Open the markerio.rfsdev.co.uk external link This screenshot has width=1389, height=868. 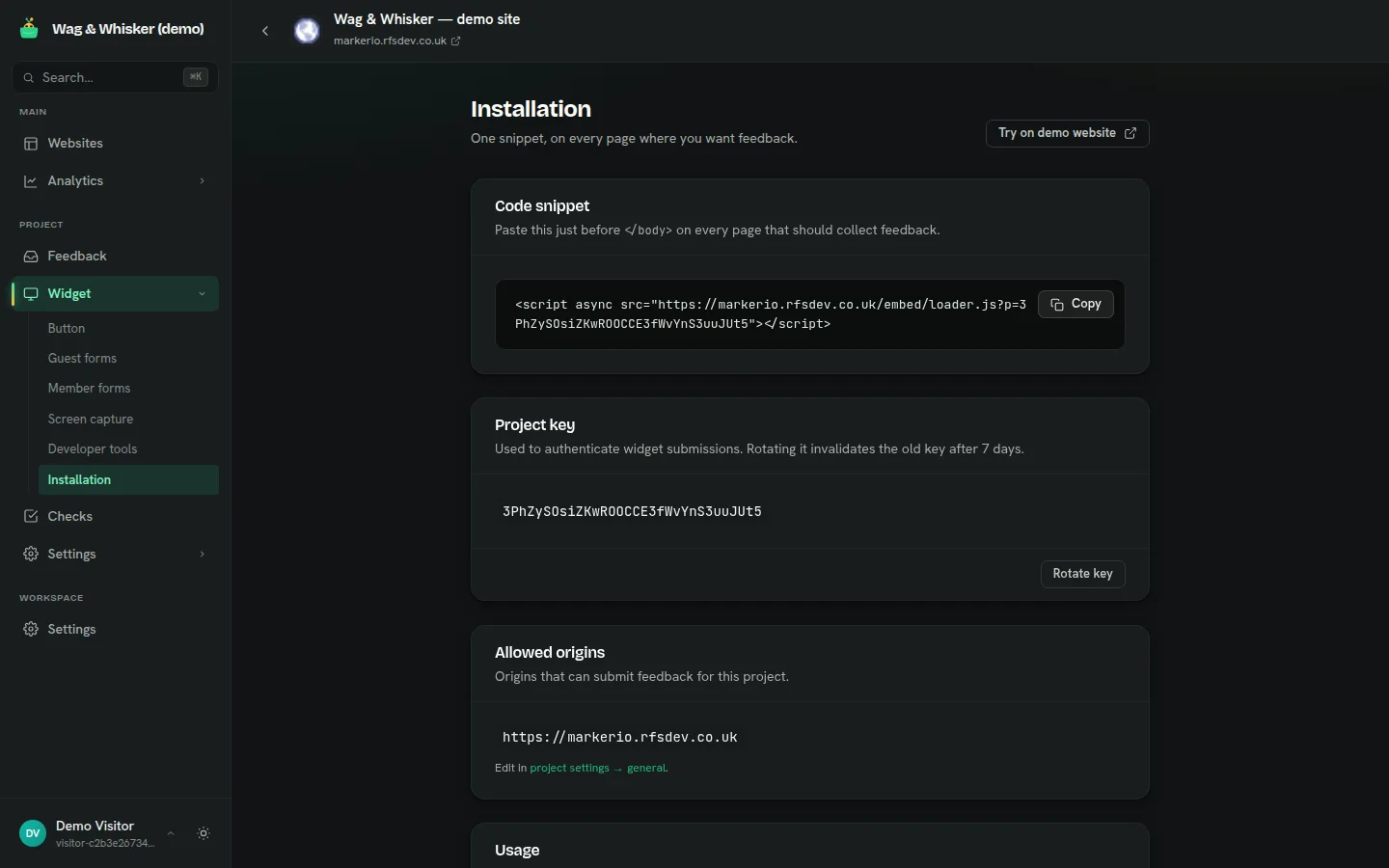[396, 41]
